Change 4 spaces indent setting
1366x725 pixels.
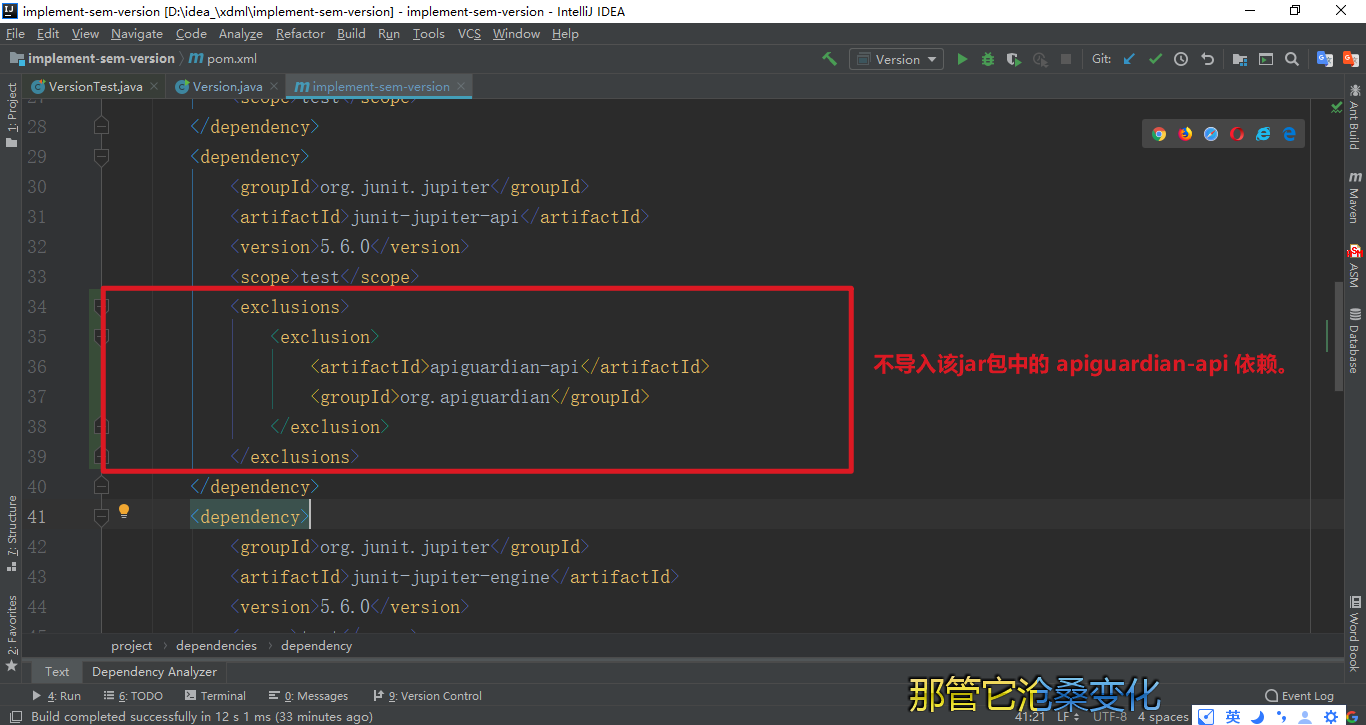click(x=1163, y=717)
